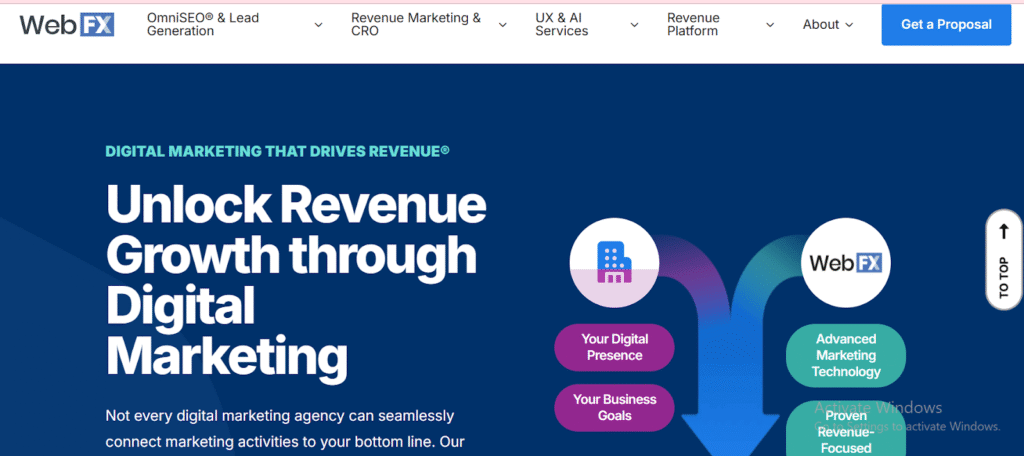Select the Your Digital Presence pill
1024x456 pixels.
click(614, 347)
